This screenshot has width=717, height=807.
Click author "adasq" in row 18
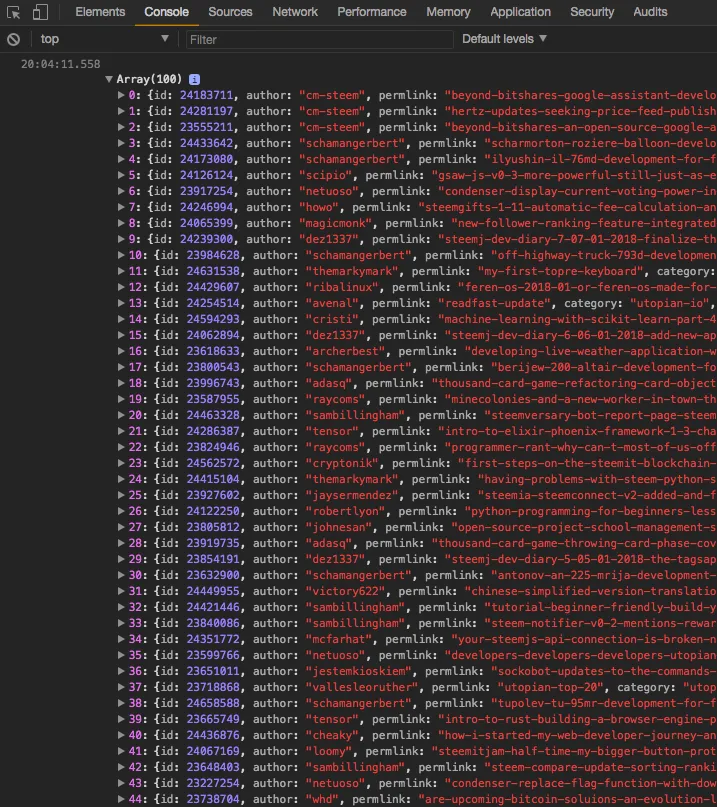329,383
